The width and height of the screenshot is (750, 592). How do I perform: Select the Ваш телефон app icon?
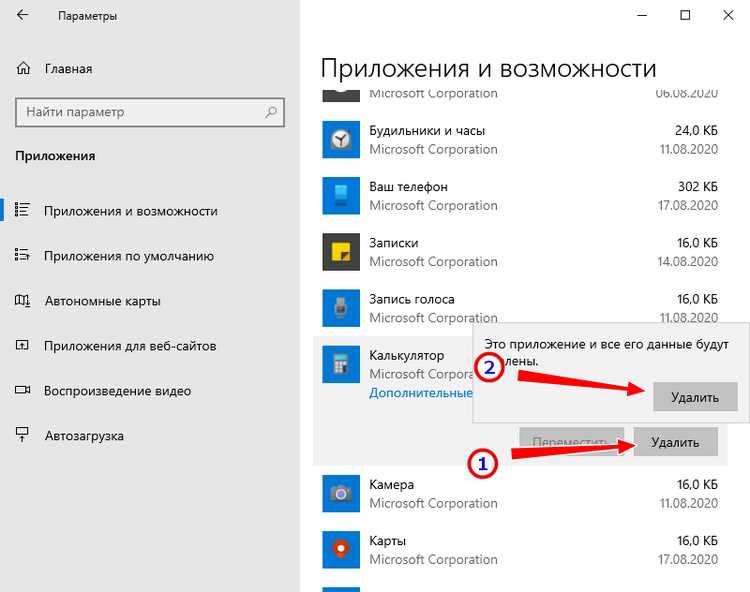pos(341,196)
